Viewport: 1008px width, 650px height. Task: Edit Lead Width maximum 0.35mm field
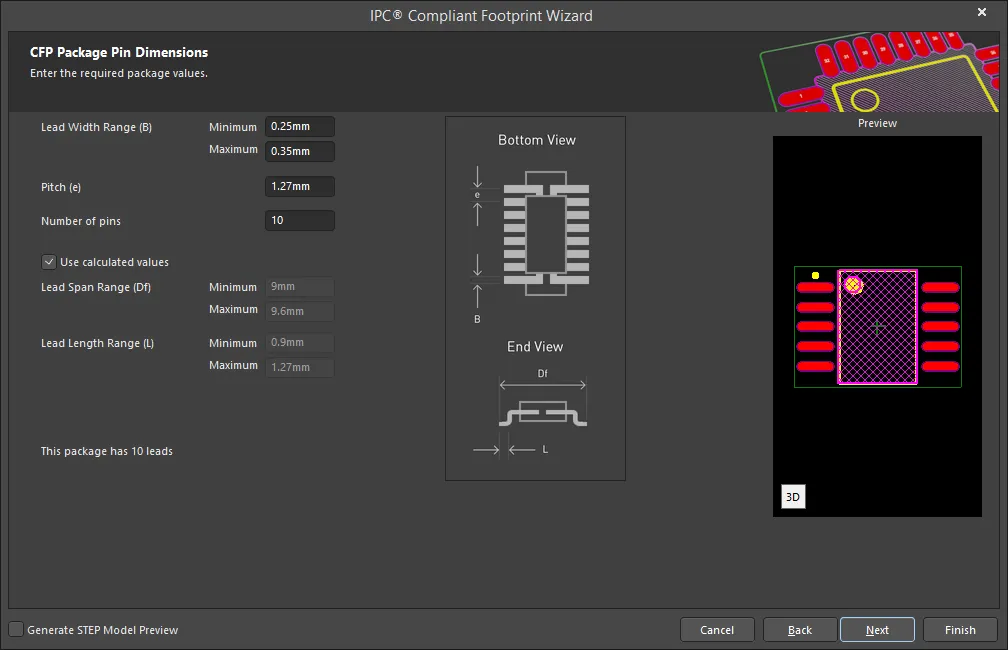point(300,151)
